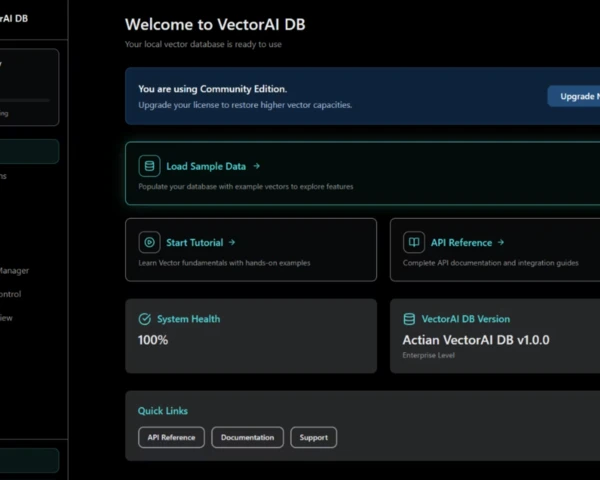Open the sidebar item ending in 'Manager'

(x=14, y=271)
